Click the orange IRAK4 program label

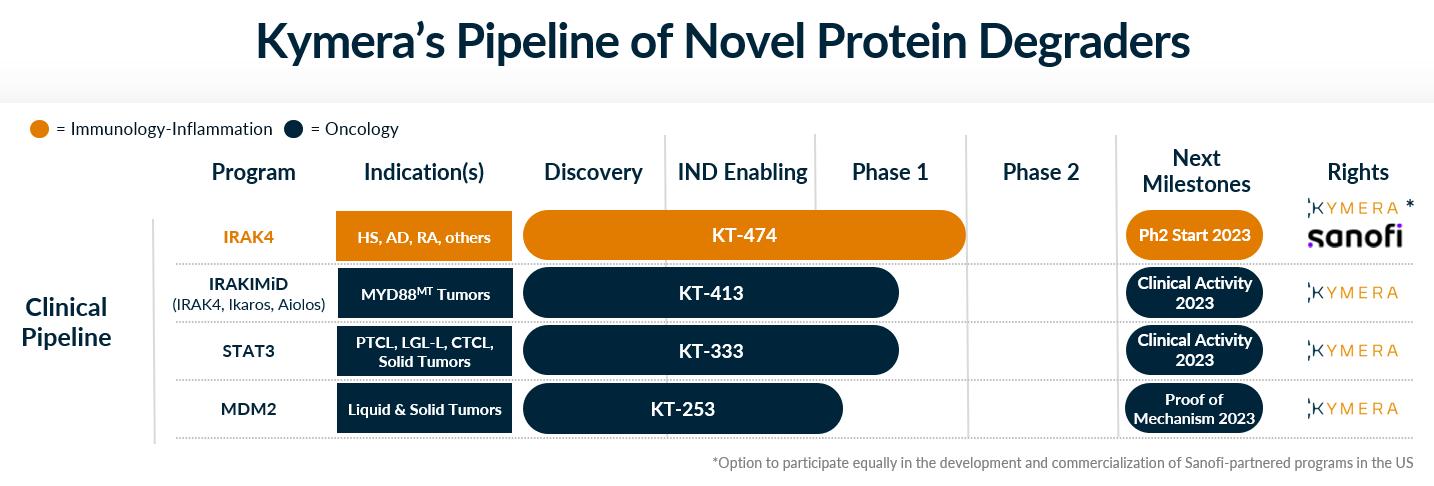[248, 237]
